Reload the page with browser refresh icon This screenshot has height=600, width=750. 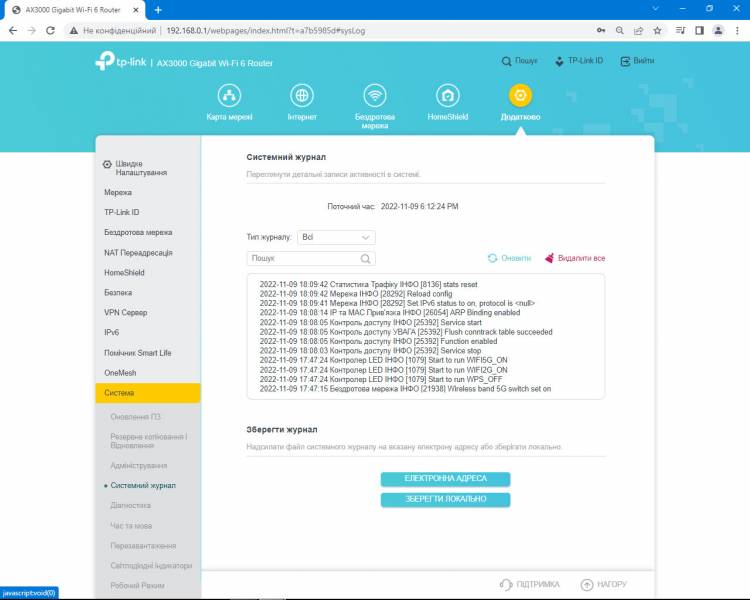[x=50, y=31]
